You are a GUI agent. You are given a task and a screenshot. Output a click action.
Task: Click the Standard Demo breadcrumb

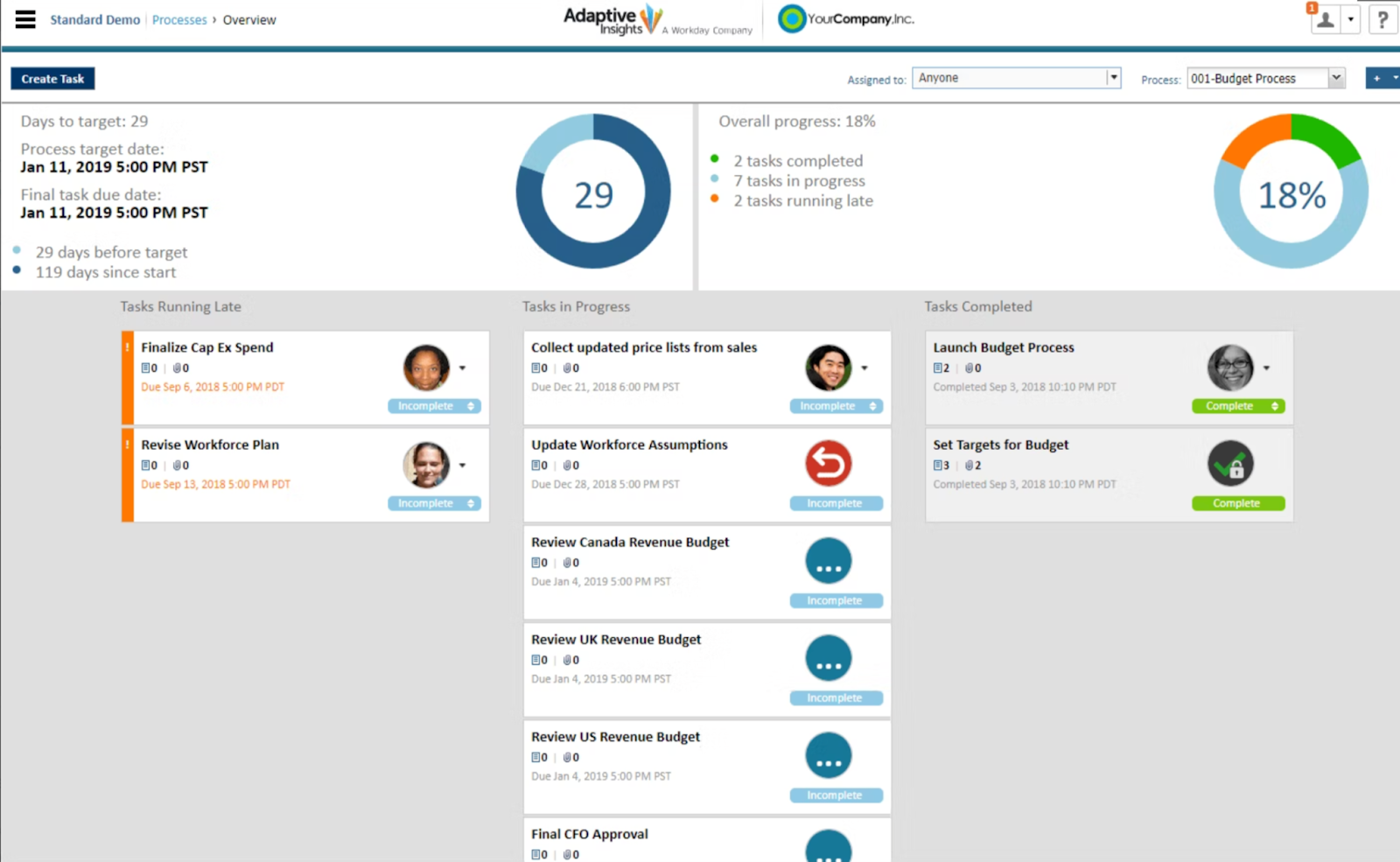click(x=94, y=19)
